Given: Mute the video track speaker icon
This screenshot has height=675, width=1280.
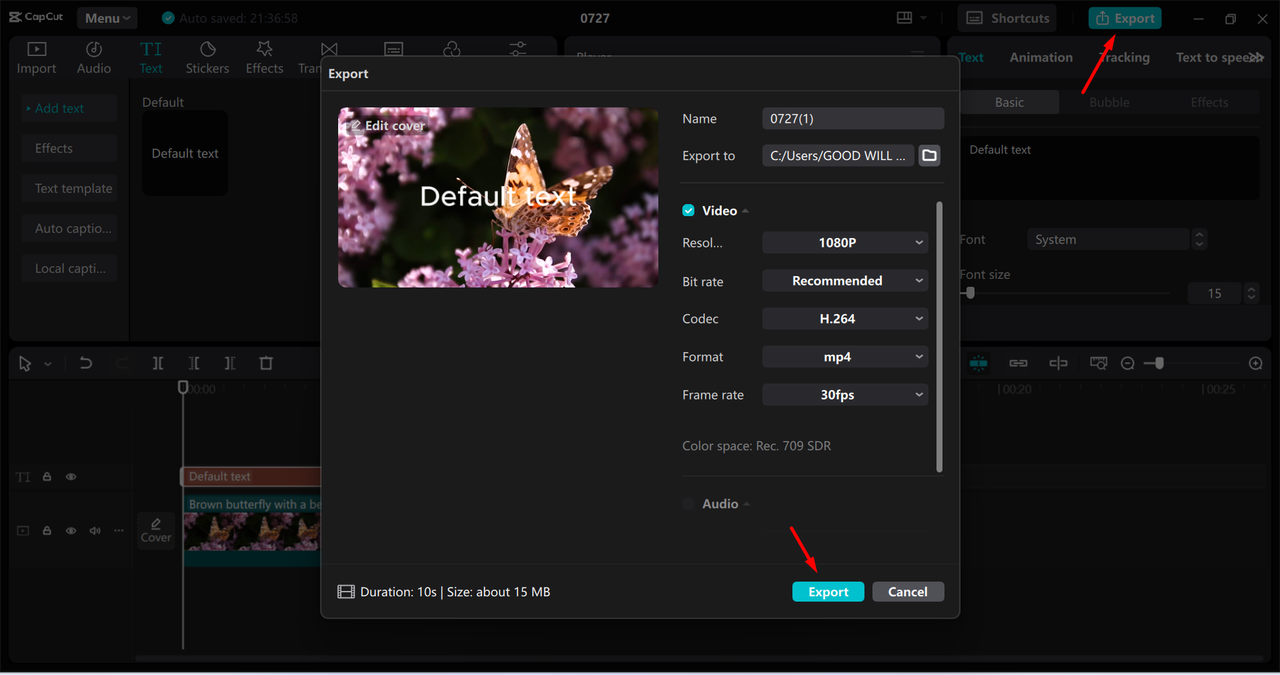Looking at the screenshot, I should click(95, 530).
